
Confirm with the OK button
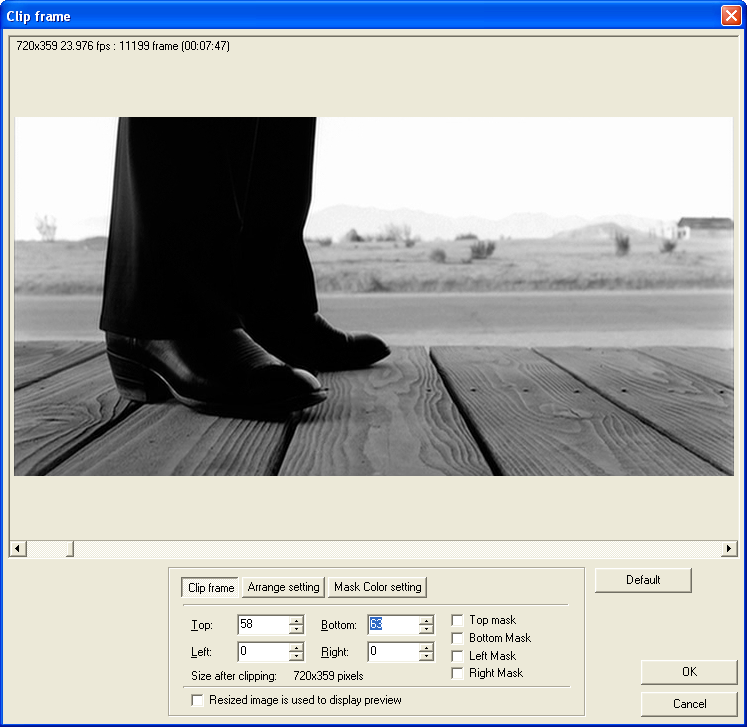pos(689,672)
